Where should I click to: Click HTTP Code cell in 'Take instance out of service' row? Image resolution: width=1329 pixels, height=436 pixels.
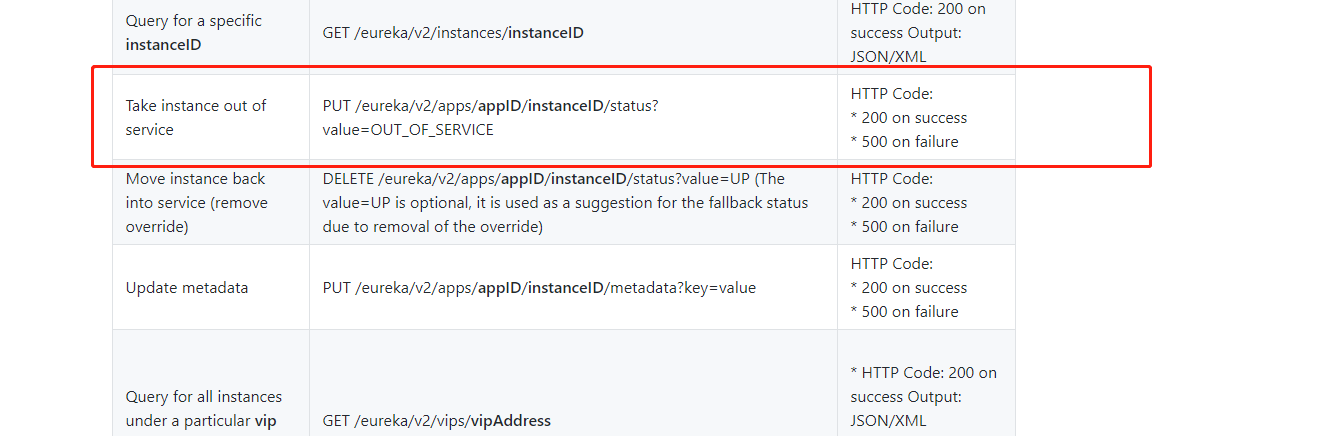(x=926, y=117)
